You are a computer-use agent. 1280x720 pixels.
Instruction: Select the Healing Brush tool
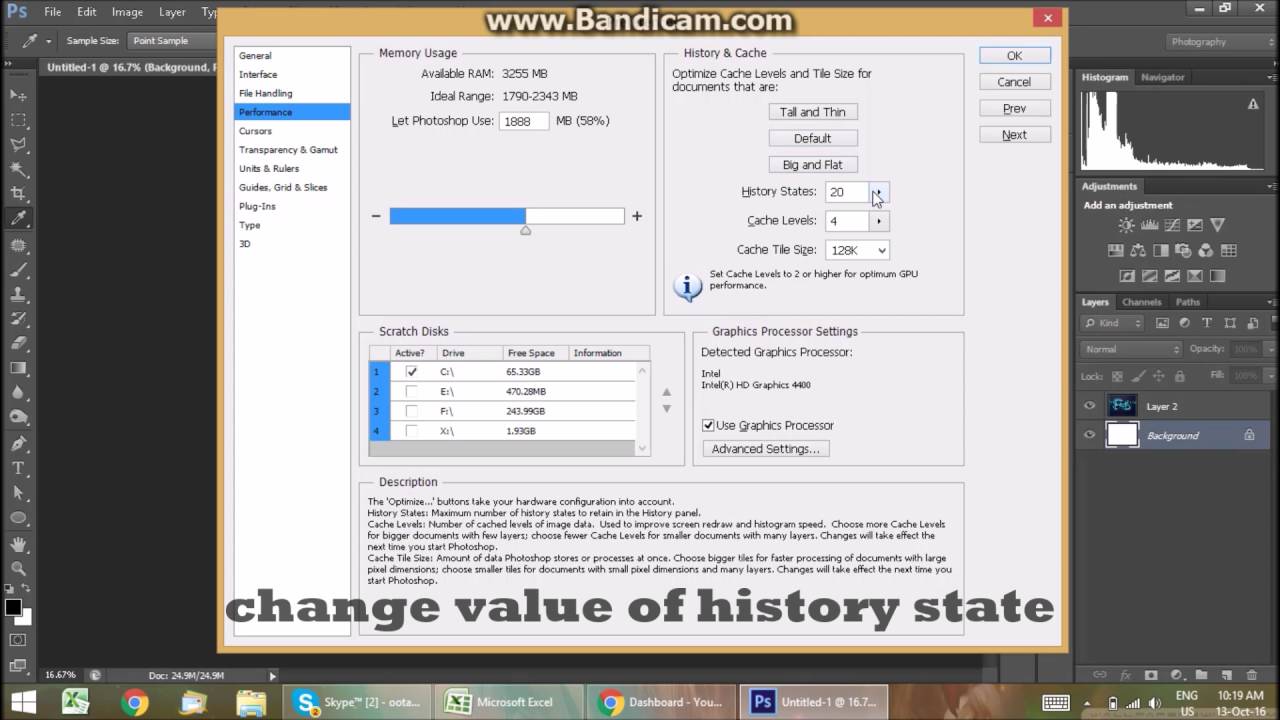pyautogui.click(x=18, y=244)
